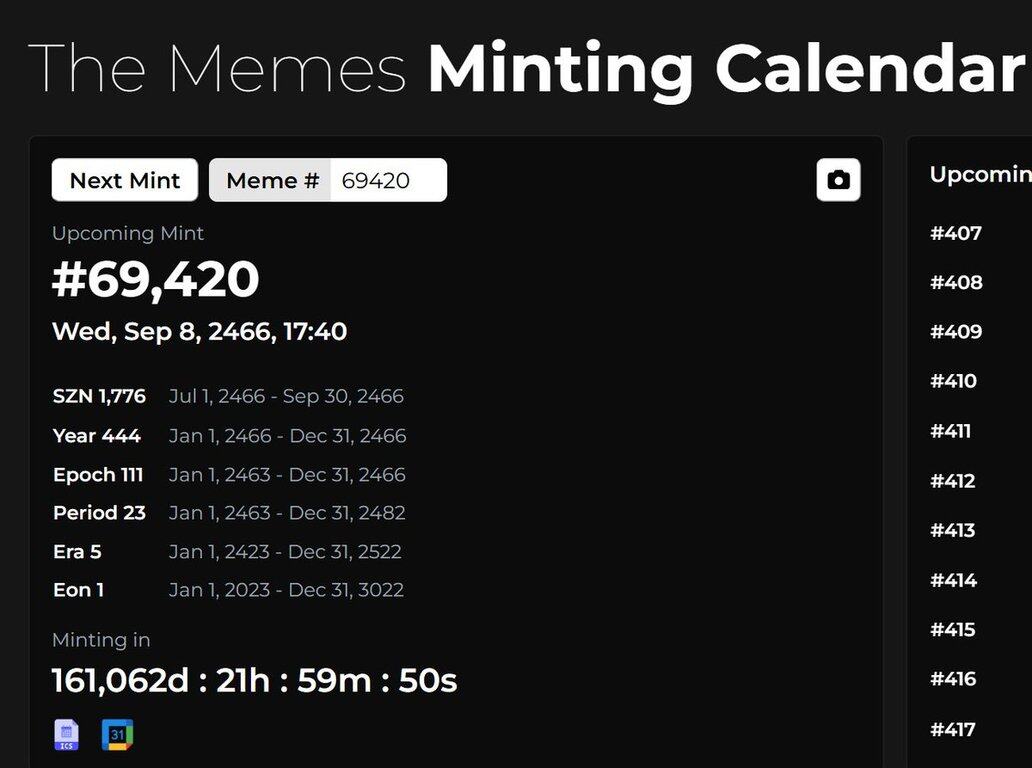
Task: Click the Minting in countdown timer
Action: (x=254, y=680)
